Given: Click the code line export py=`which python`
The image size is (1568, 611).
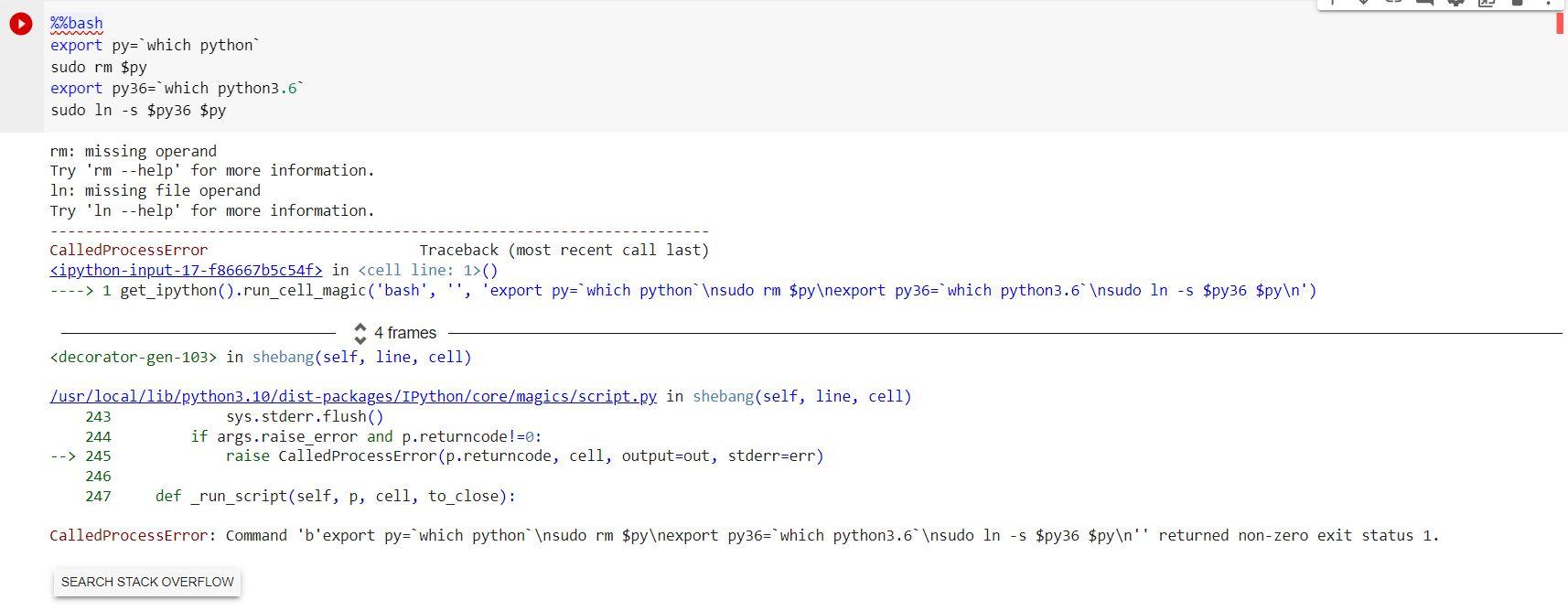Looking at the screenshot, I should click(x=155, y=45).
